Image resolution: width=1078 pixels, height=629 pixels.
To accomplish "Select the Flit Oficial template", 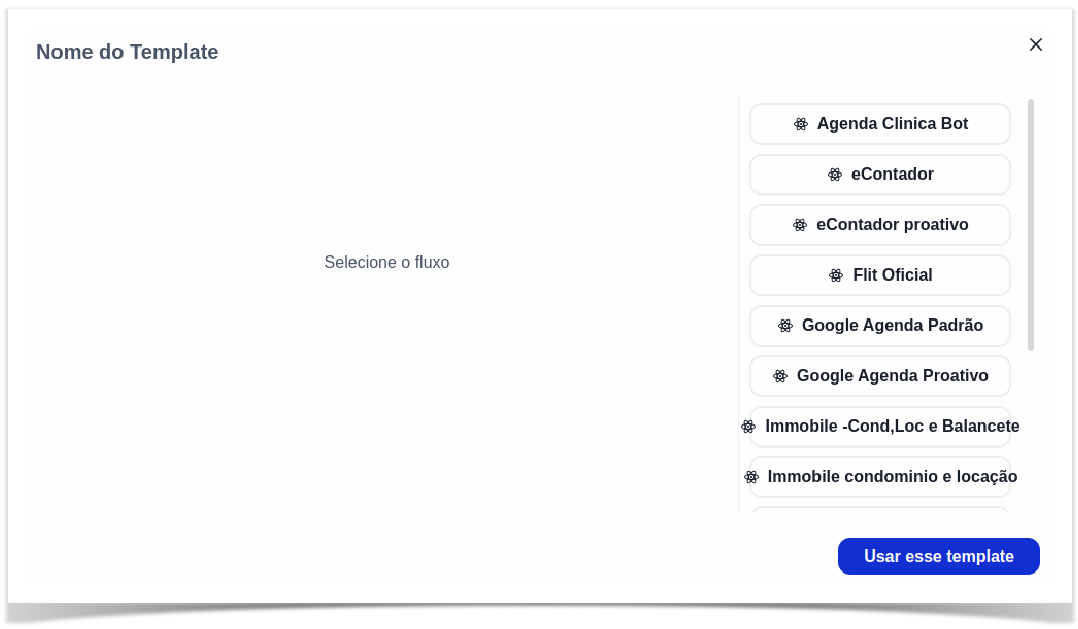I will click(x=879, y=276).
